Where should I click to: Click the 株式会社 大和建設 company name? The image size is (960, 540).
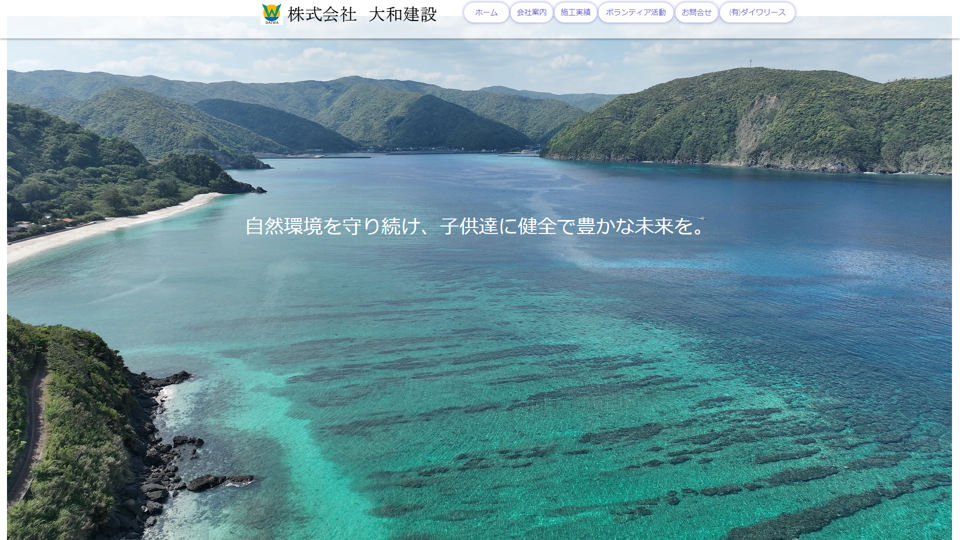pos(362,14)
